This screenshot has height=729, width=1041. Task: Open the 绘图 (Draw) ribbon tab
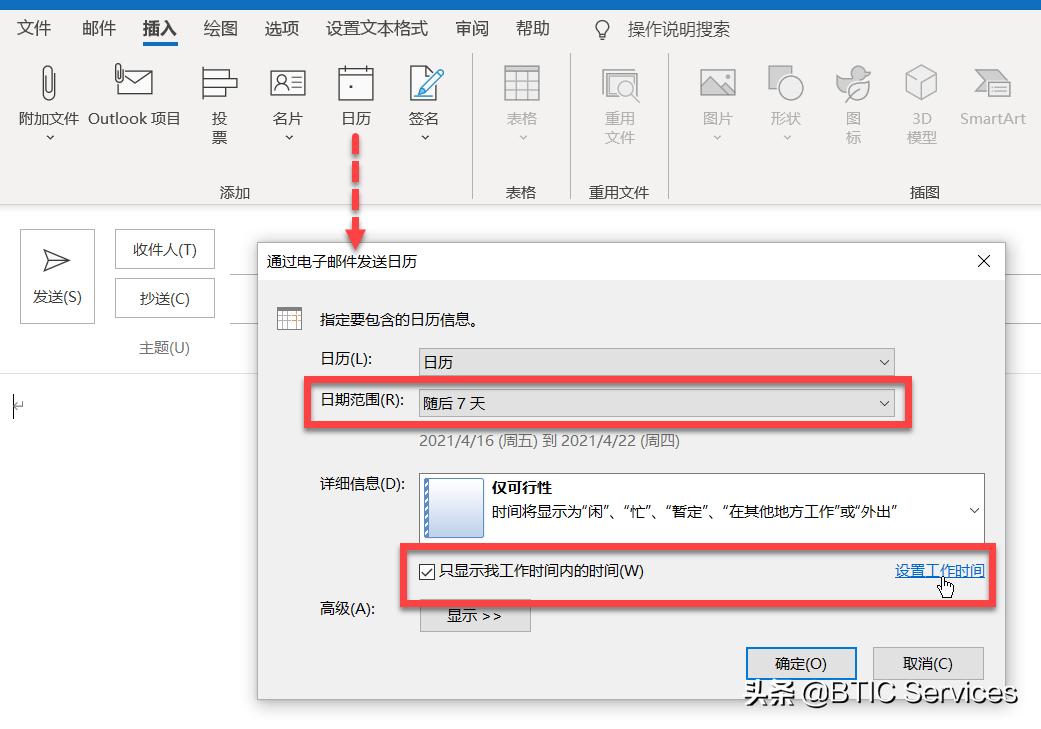[219, 28]
